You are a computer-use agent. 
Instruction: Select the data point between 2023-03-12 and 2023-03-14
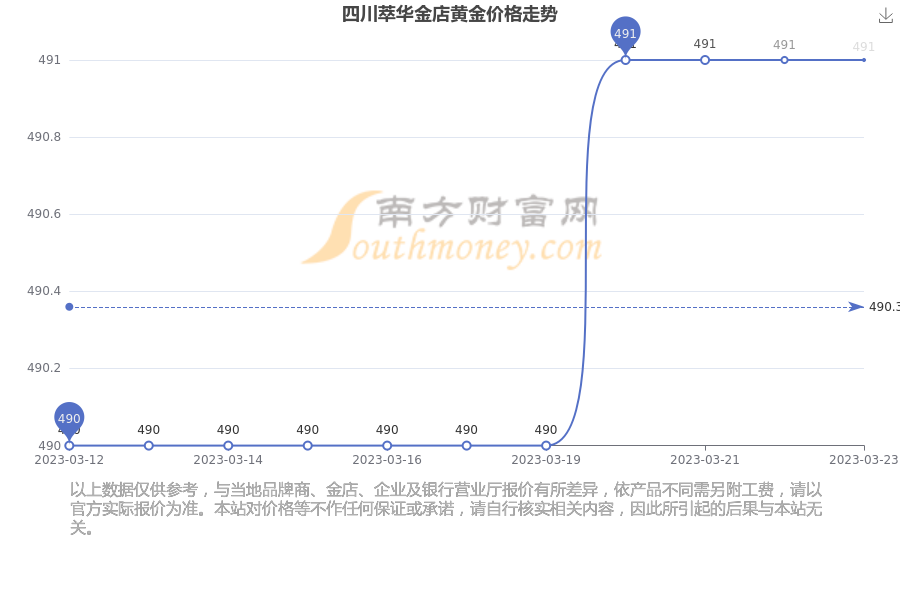[149, 446]
